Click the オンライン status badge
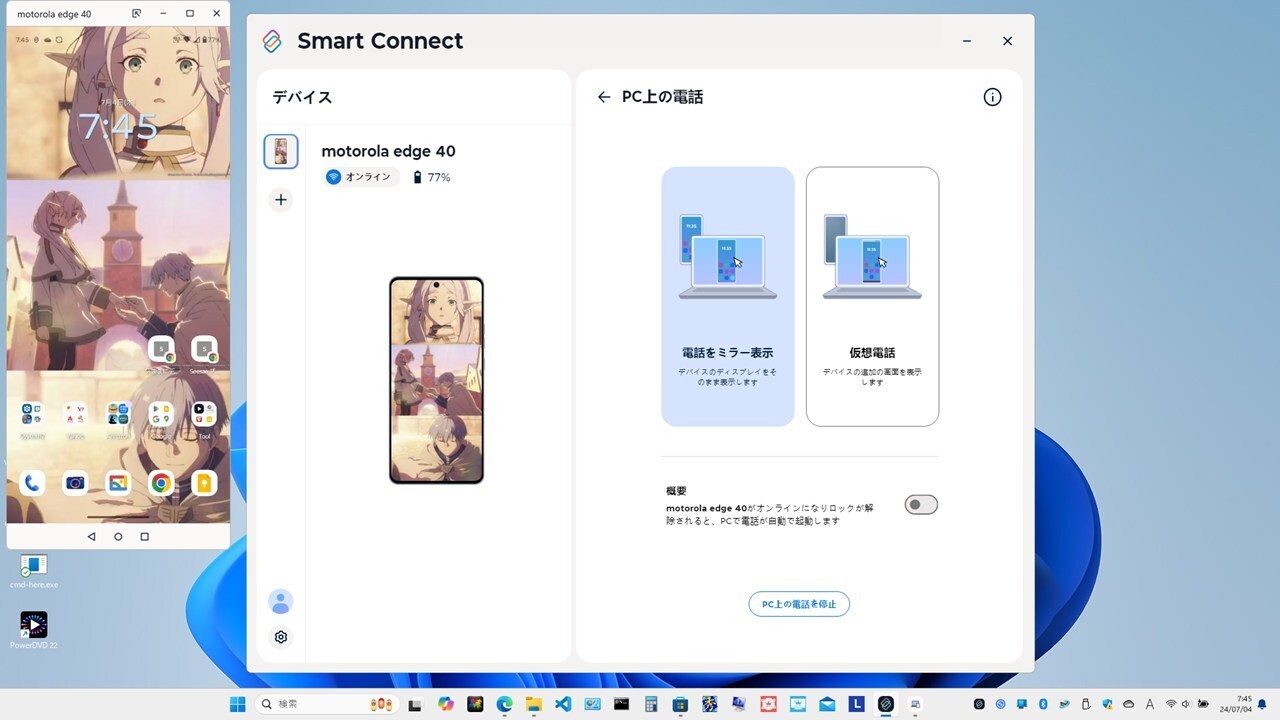The image size is (1280, 720). 361,177
